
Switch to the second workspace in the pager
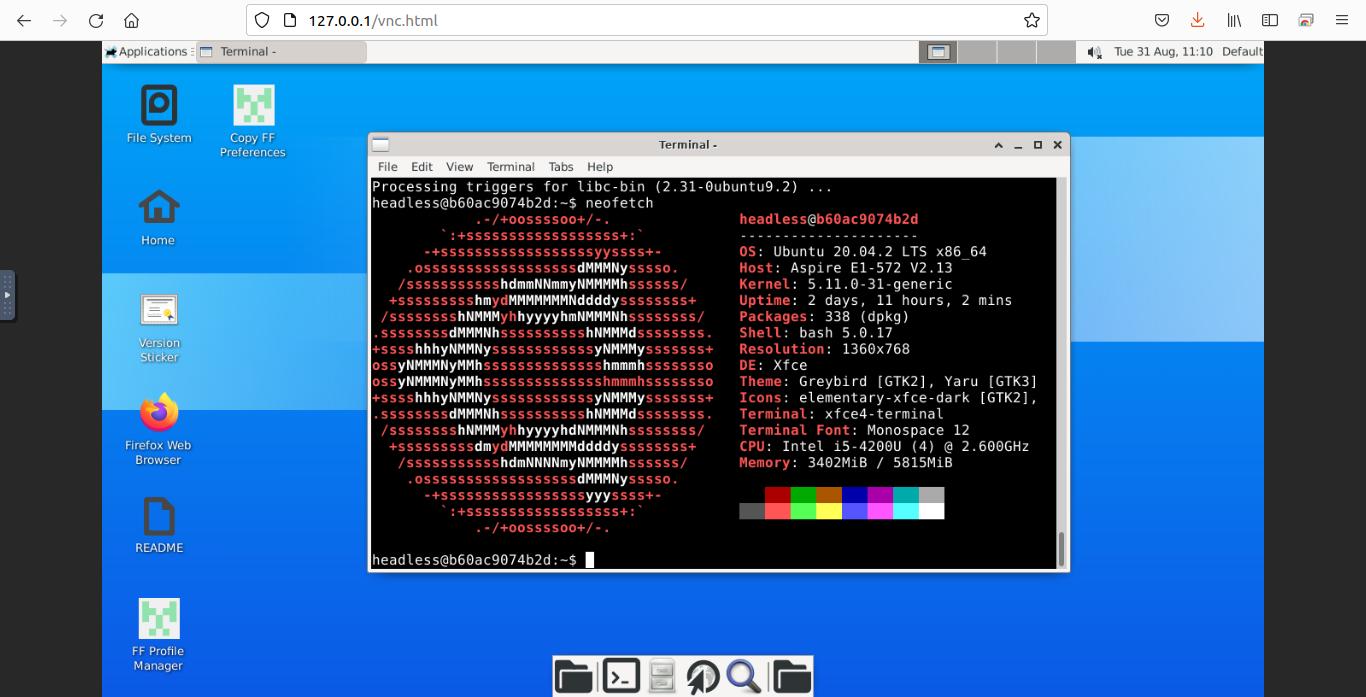tap(977, 52)
